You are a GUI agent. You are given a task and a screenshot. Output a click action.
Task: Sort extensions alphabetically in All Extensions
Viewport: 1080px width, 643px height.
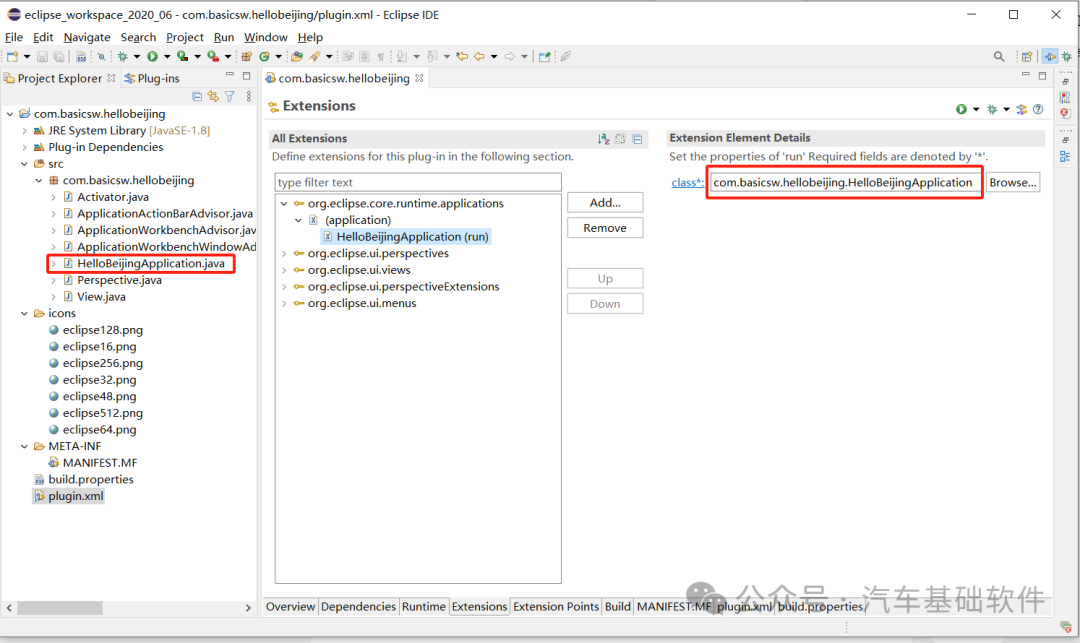click(x=605, y=140)
